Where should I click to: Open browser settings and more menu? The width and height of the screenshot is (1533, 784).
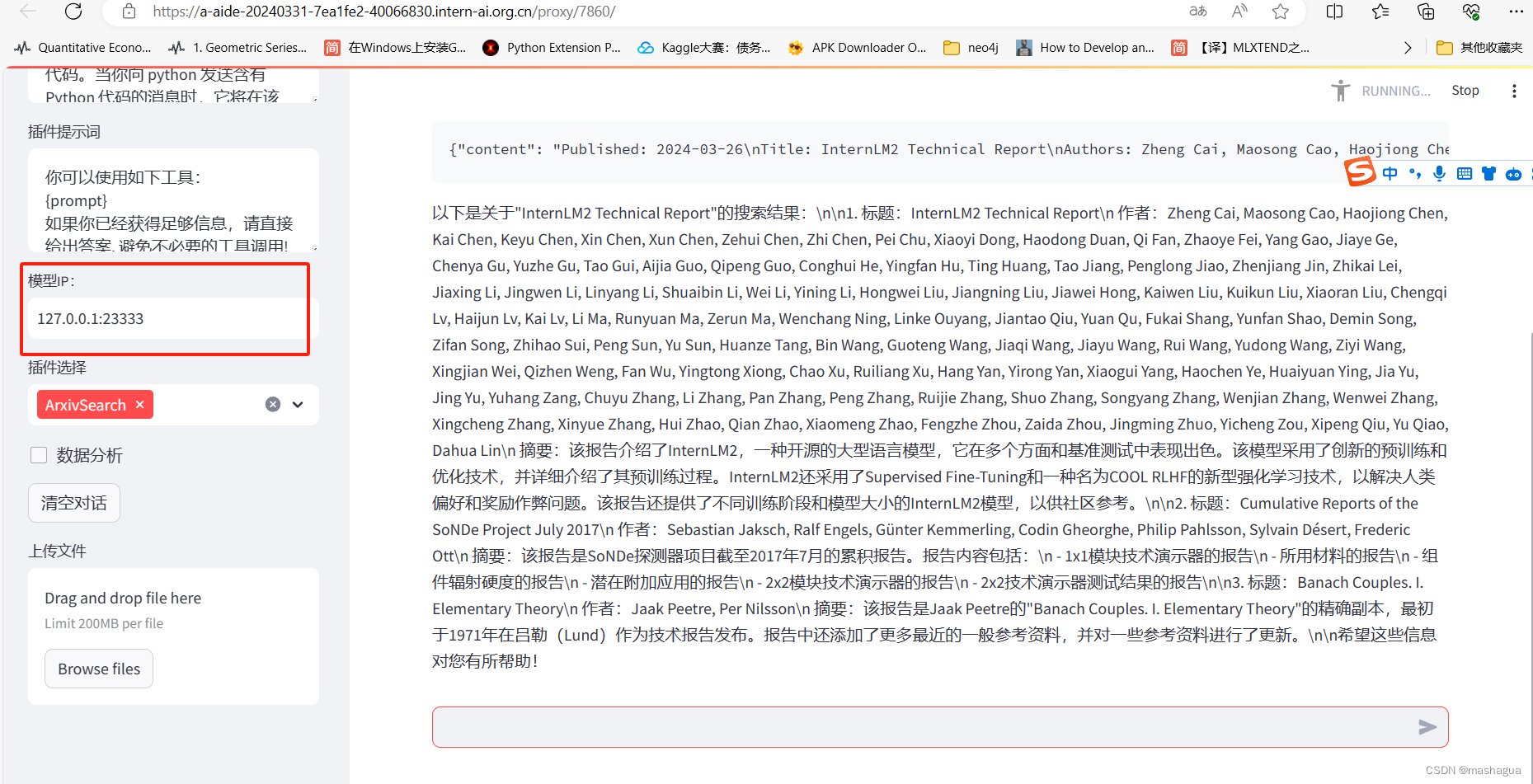coord(1516,12)
